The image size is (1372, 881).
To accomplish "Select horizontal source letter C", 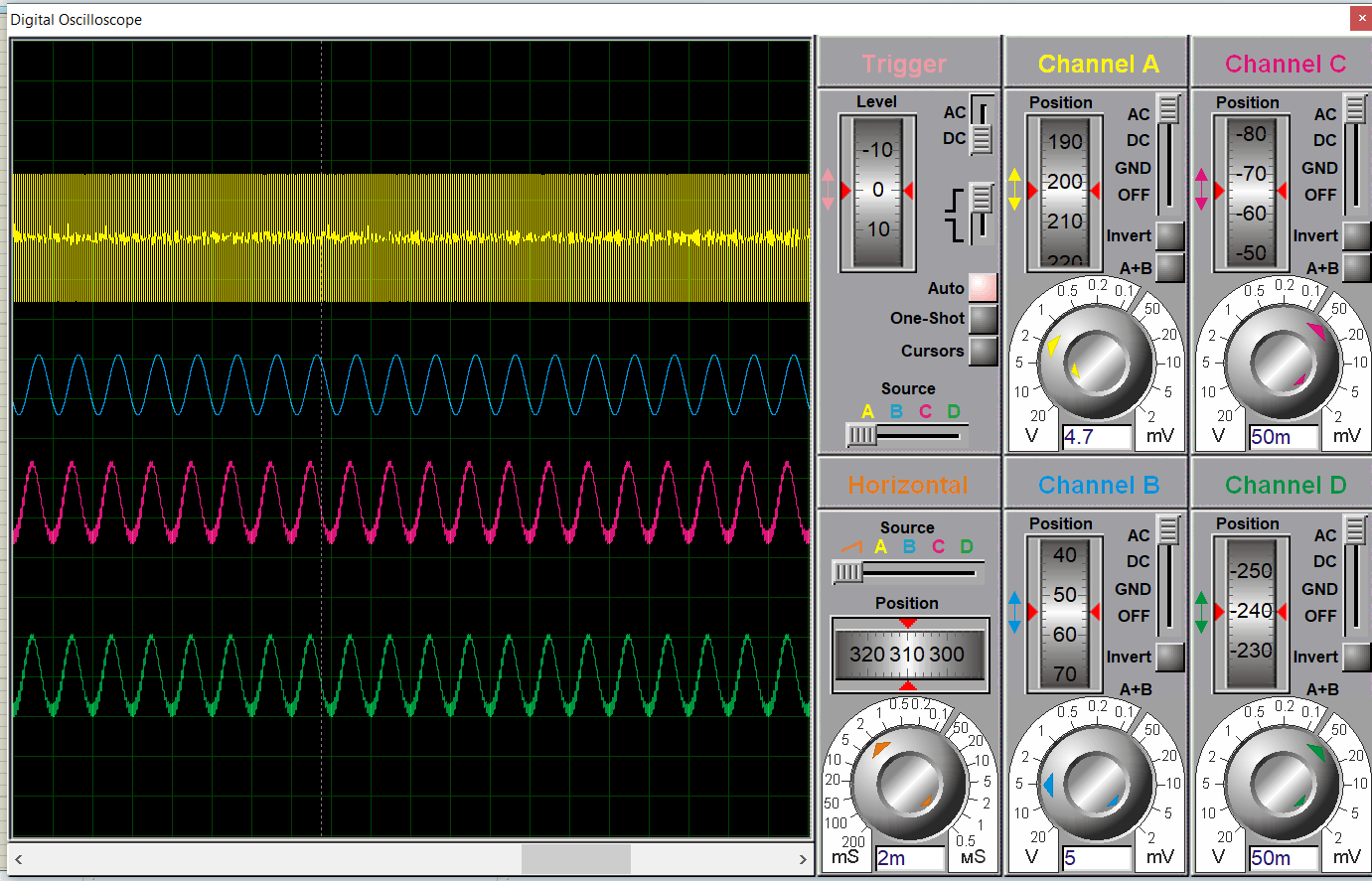I will click(938, 546).
